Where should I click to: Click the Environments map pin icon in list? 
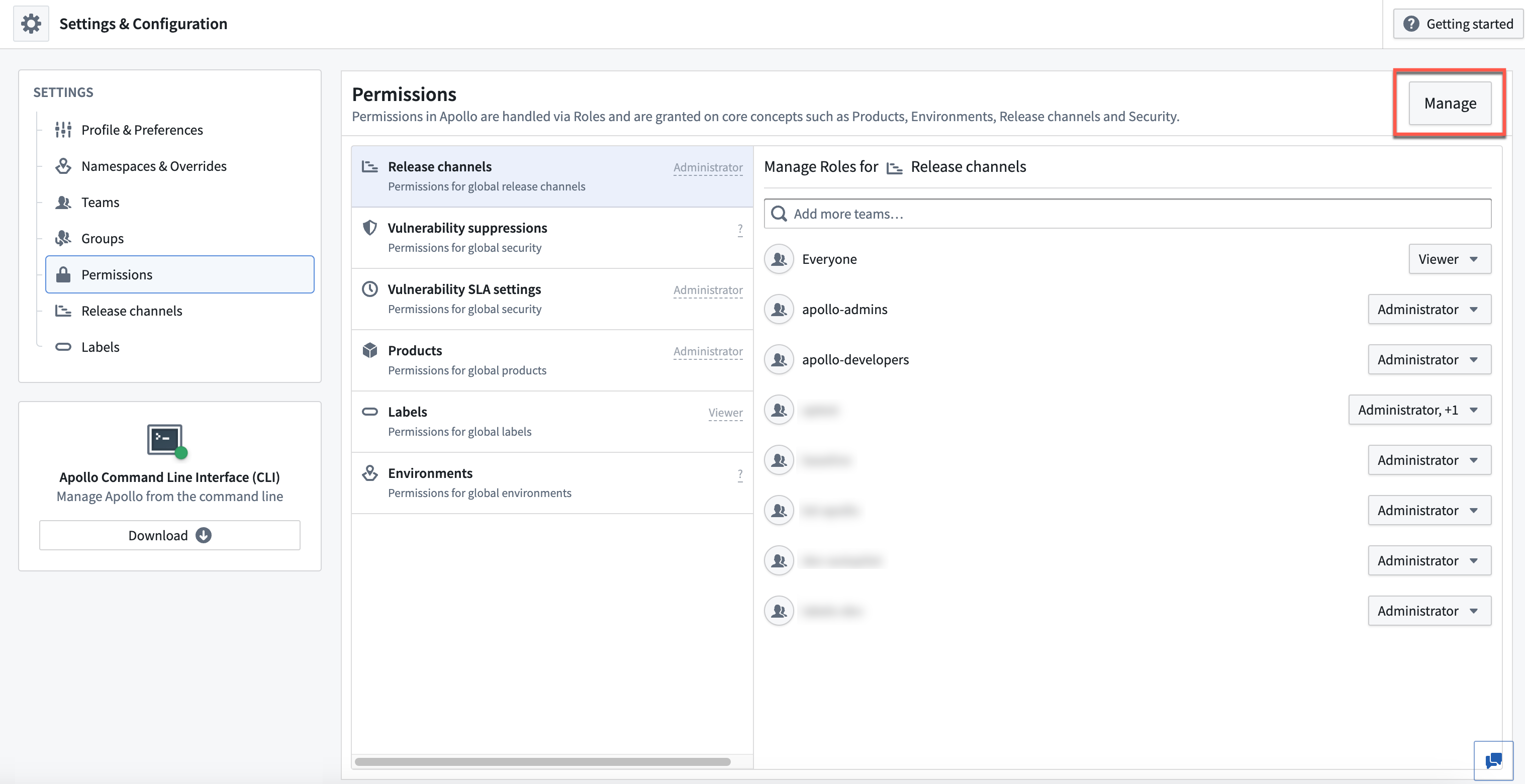coord(370,473)
